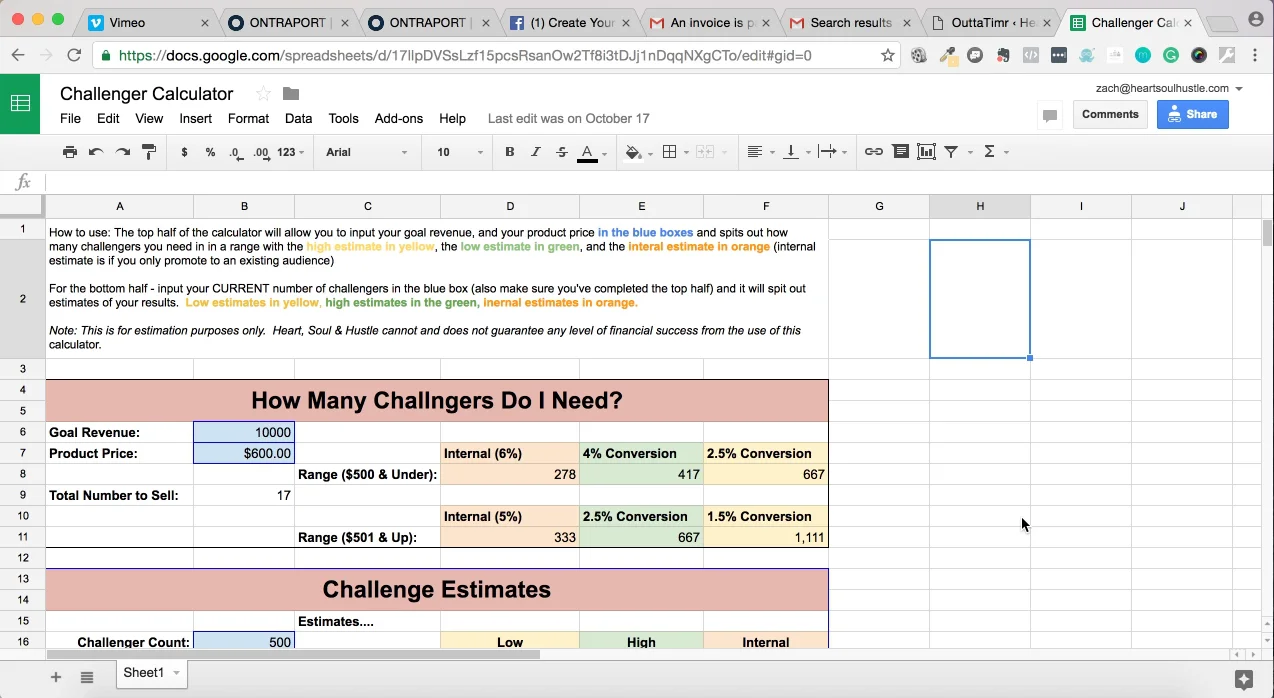This screenshot has height=698, width=1274.
Task: Open the Add-ons menu
Action: tap(398, 118)
